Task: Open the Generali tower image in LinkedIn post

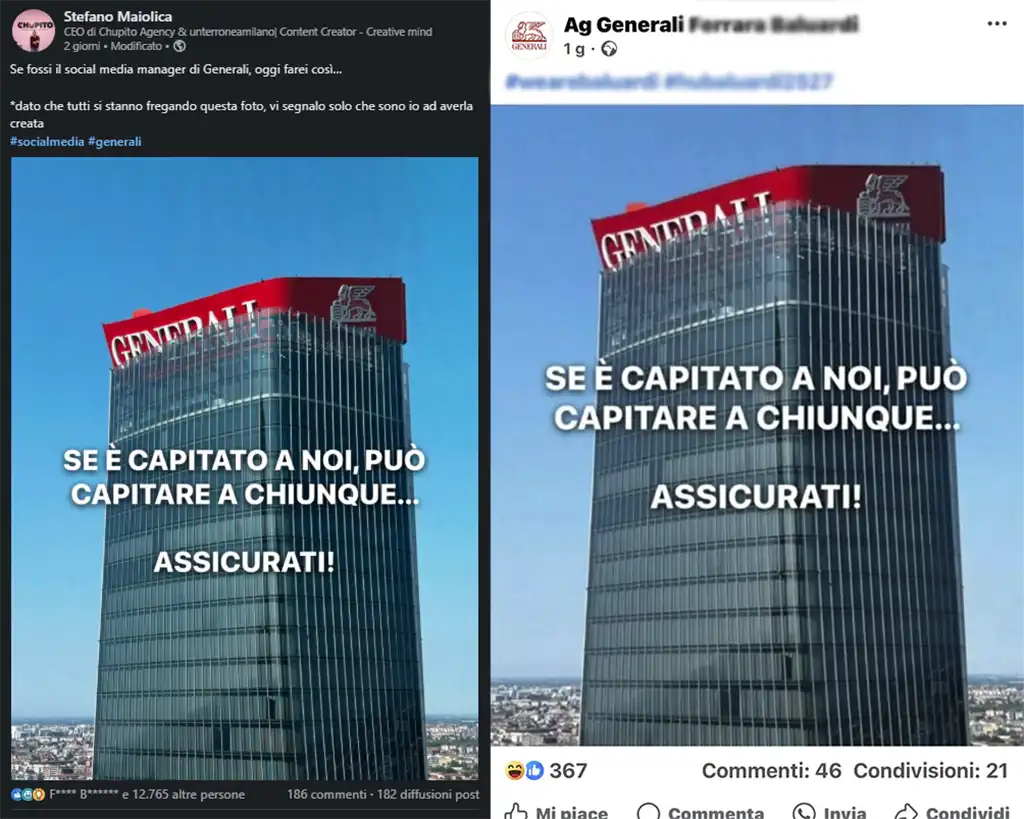Action: pyautogui.click(x=245, y=468)
